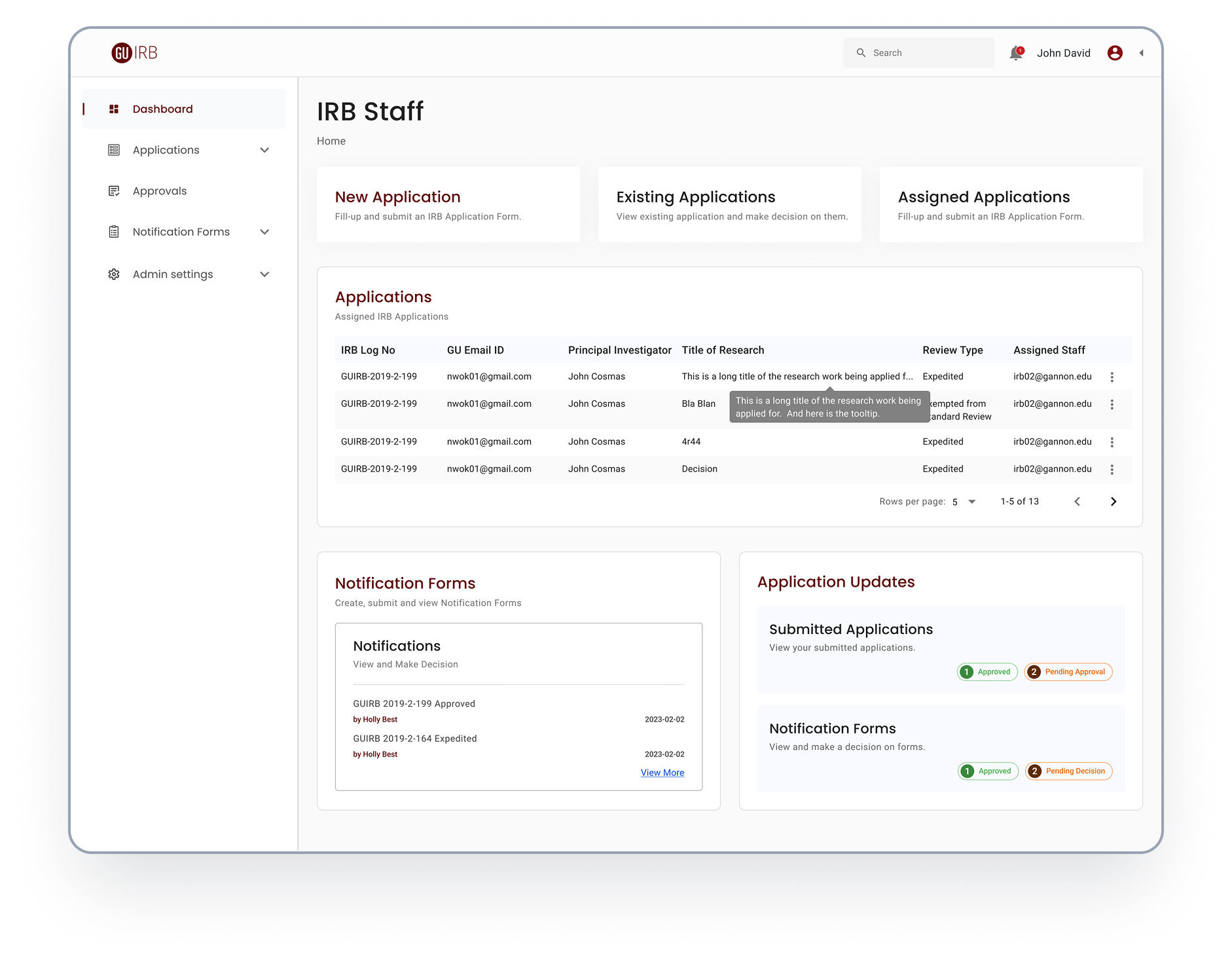Open Applications sidebar menu item
The width and height of the screenshot is (1232, 964).
[x=185, y=150]
